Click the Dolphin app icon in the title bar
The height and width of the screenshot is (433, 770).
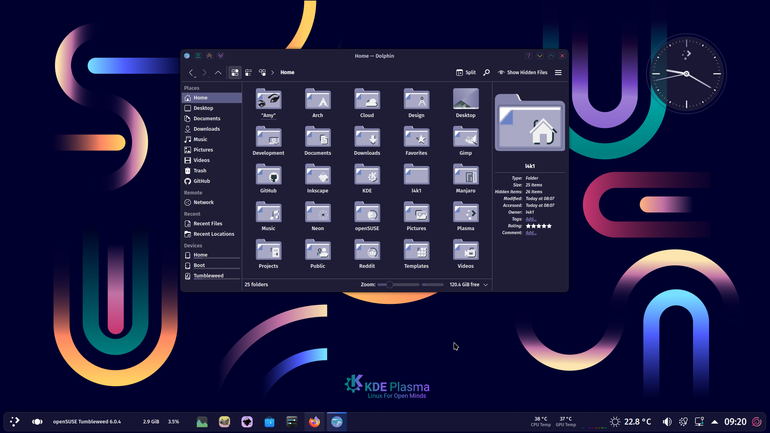click(x=187, y=56)
